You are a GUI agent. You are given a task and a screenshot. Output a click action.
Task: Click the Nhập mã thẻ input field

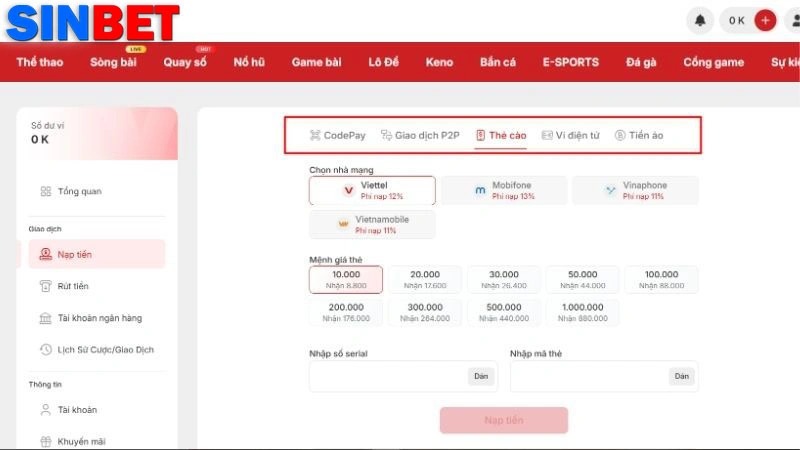pyautogui.click(x=586, y=376)
